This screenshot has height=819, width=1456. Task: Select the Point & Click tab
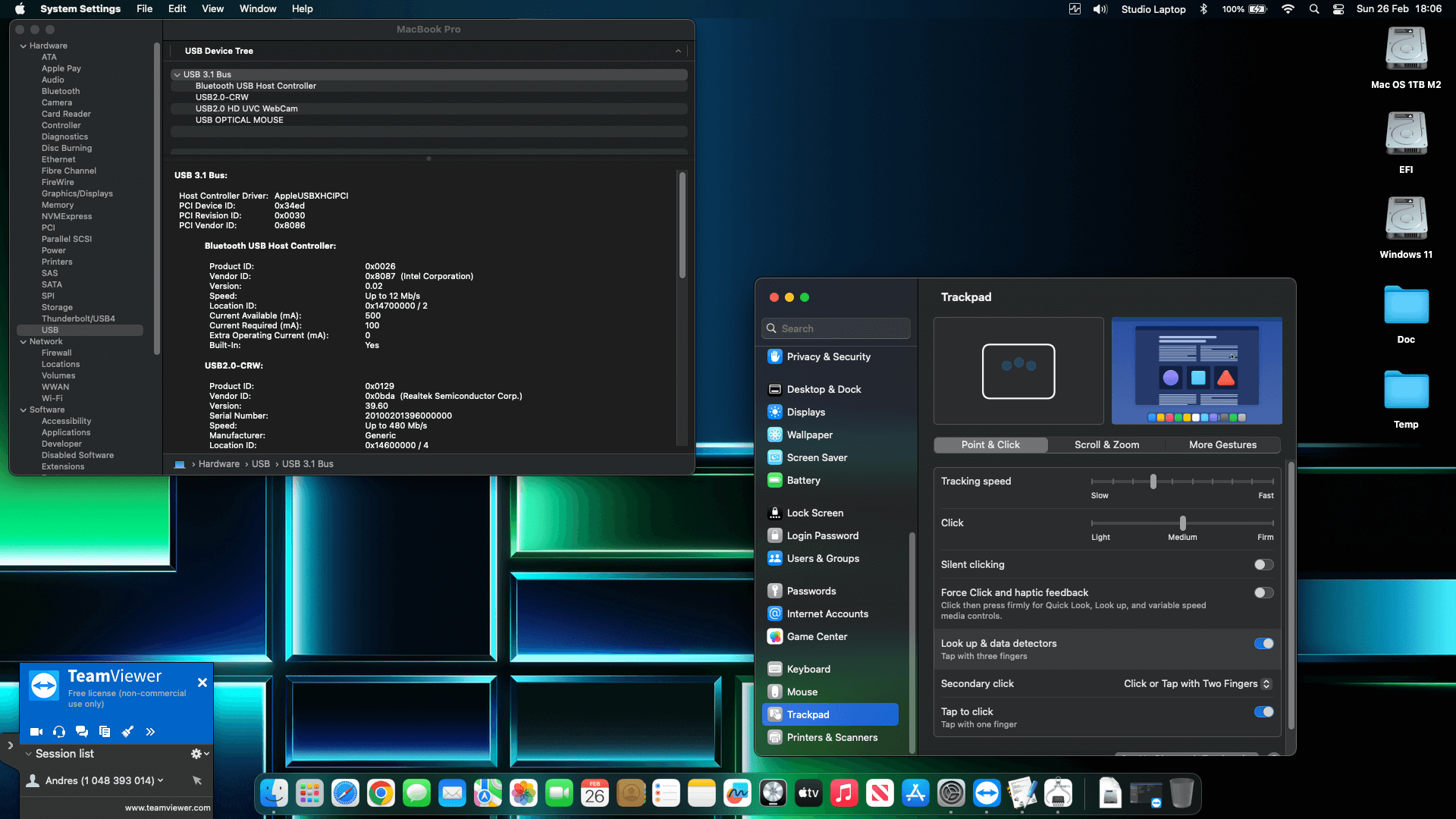[x=990, y=445]
